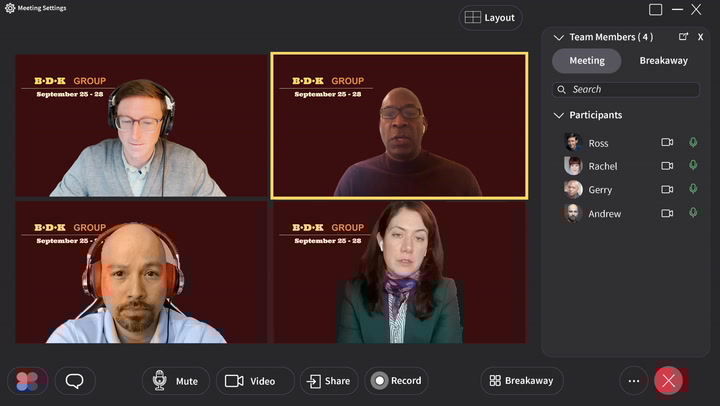Toggle Andrew's camera icon
The width and height of the screenshot is (720, 406).
[667, 213]
